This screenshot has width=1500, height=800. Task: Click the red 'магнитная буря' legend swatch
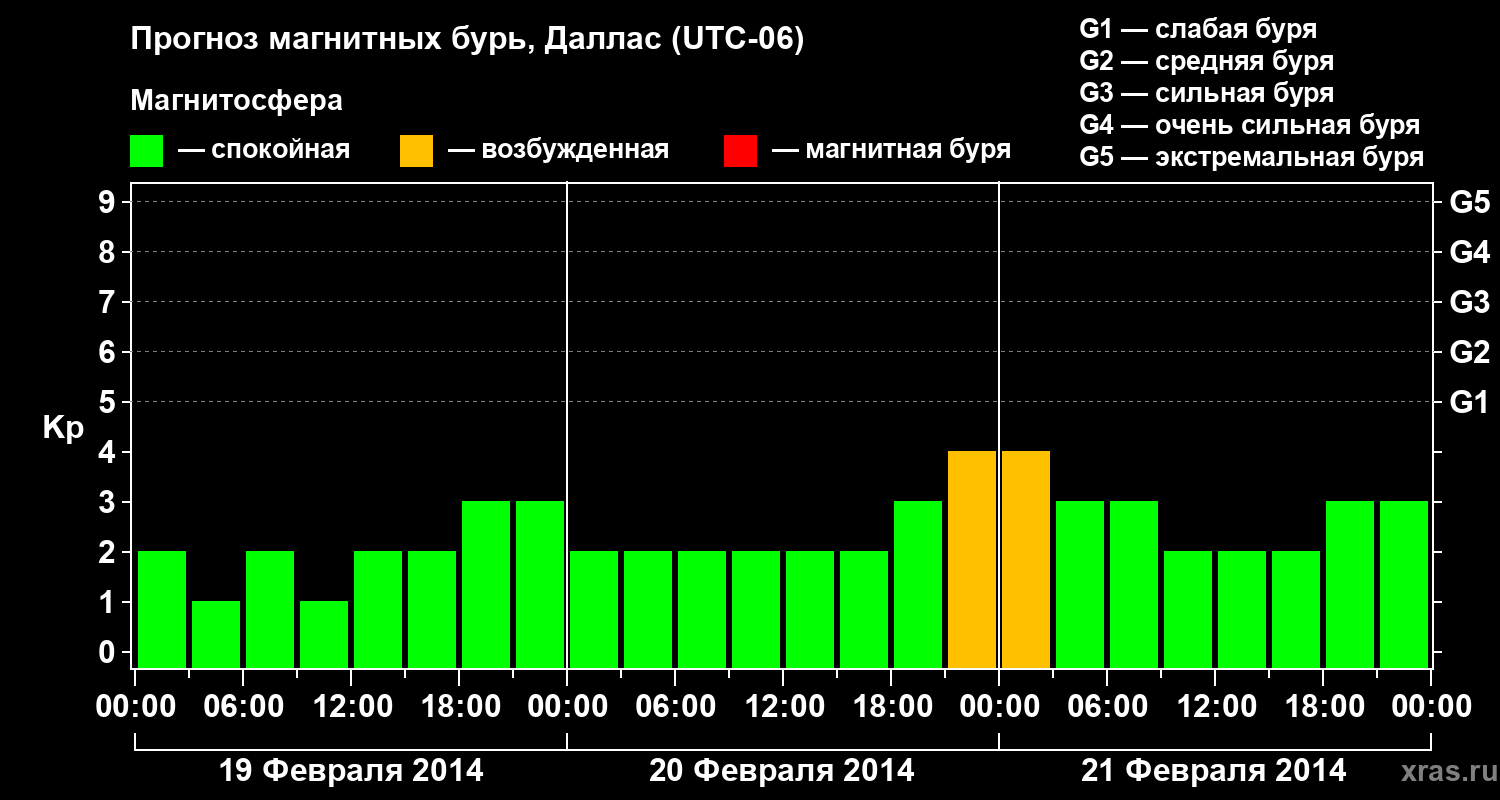click(740, 151)
